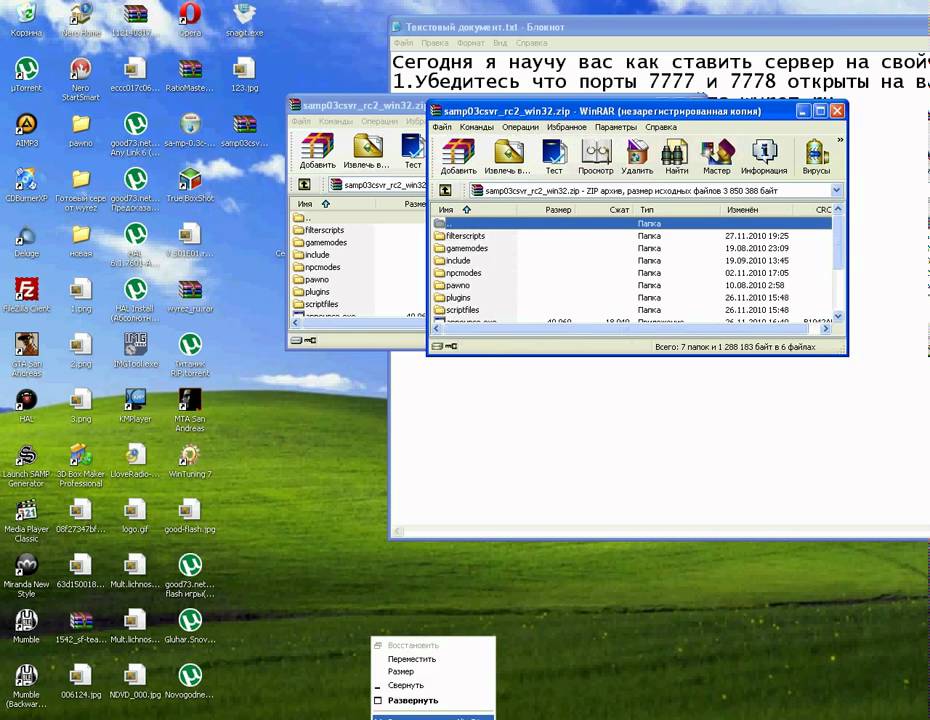Click Извлечь в... in background WinRAR window
930x720 pixels.
(367, 151)
